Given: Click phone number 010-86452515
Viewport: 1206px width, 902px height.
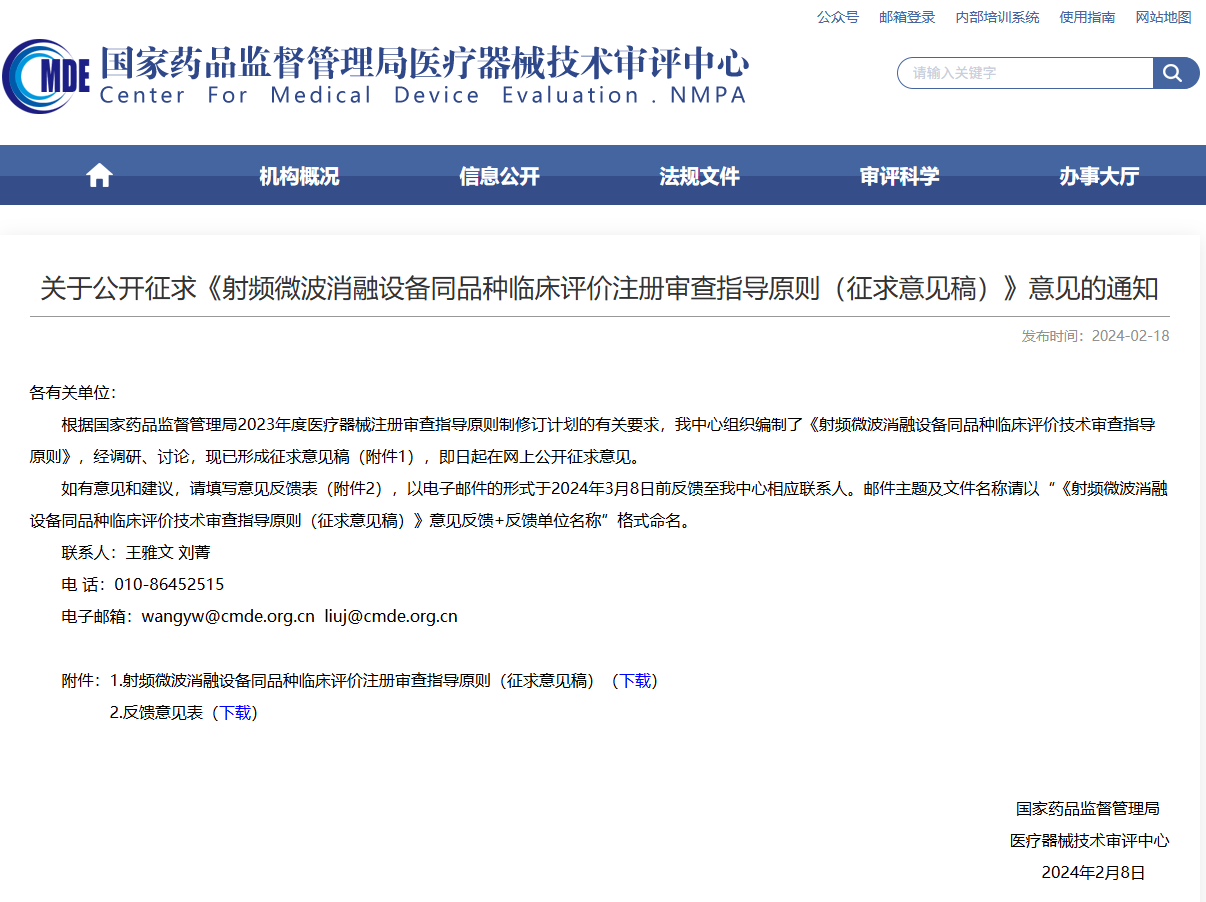Looking at the screenshot, I should [169, 585].
